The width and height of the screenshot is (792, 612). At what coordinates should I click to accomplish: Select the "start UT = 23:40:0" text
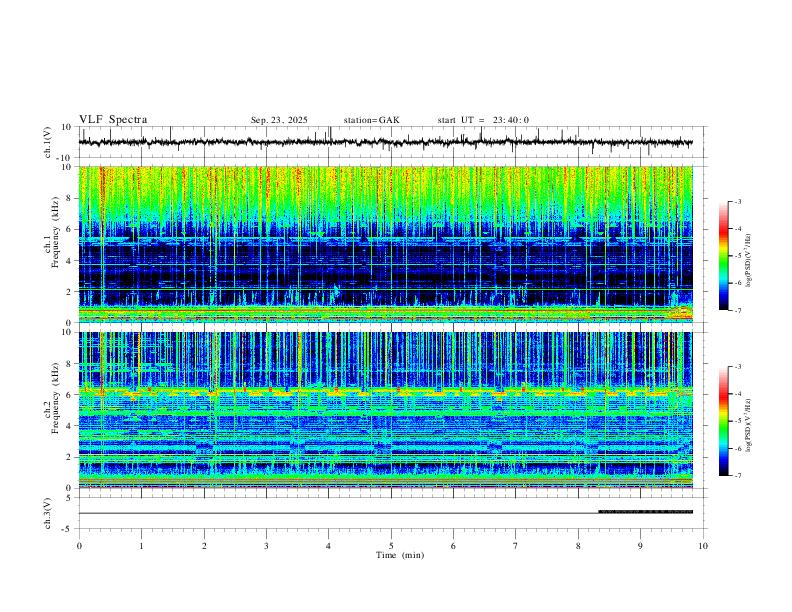[x=483, y=120]
